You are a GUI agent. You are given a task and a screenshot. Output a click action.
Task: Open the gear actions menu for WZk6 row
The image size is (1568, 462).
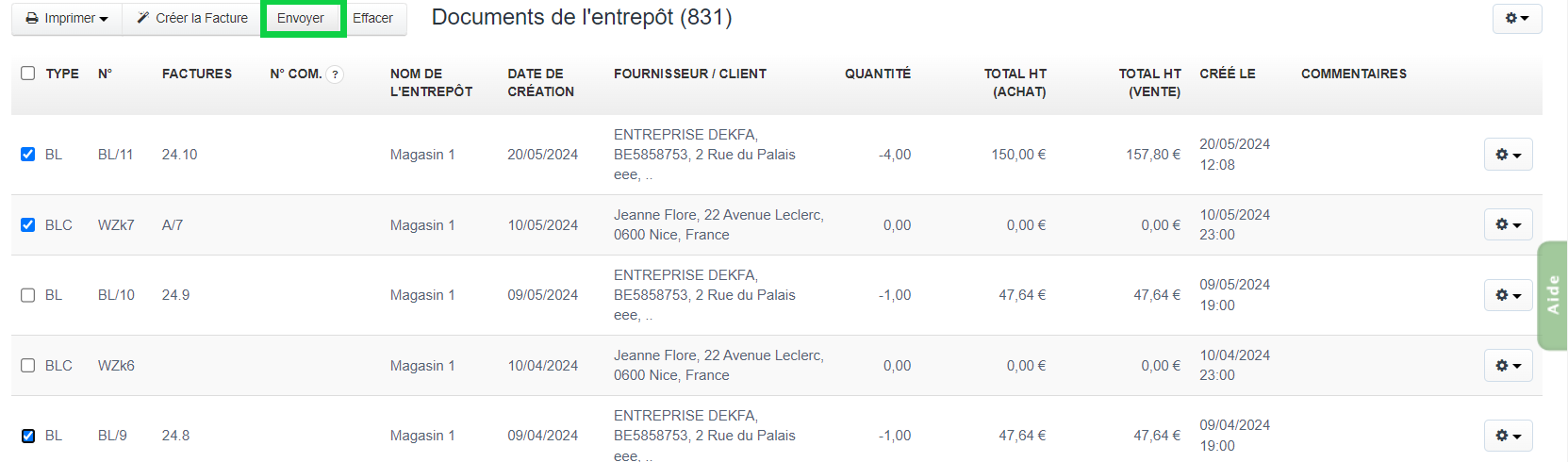[1508, 365]
